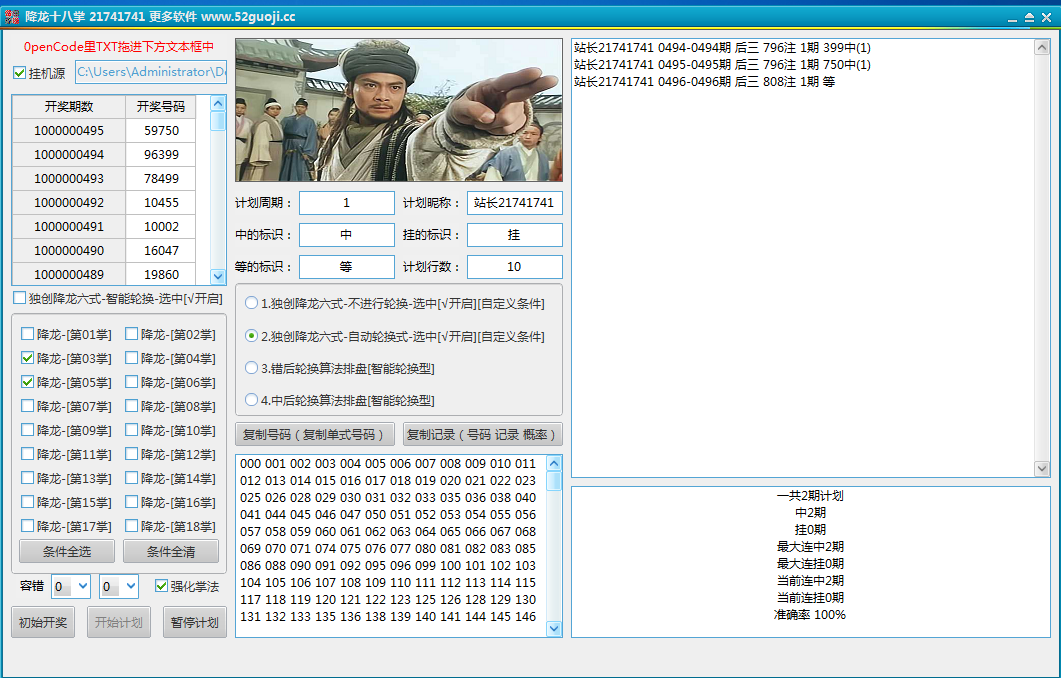Click the log line for 0496-0496期

point(704,82)
